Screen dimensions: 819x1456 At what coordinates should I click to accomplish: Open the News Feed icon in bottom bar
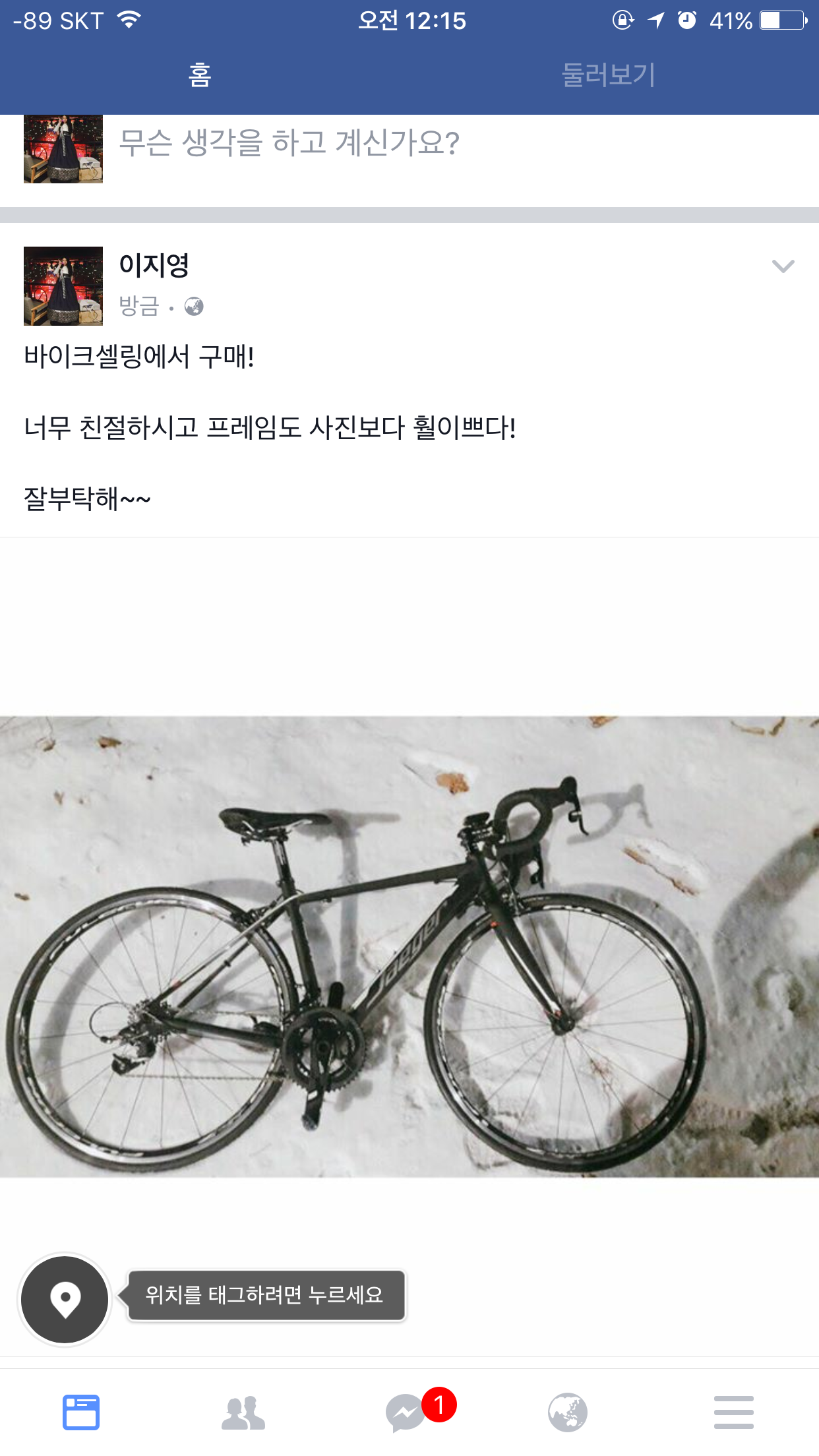coord(81,1412)
